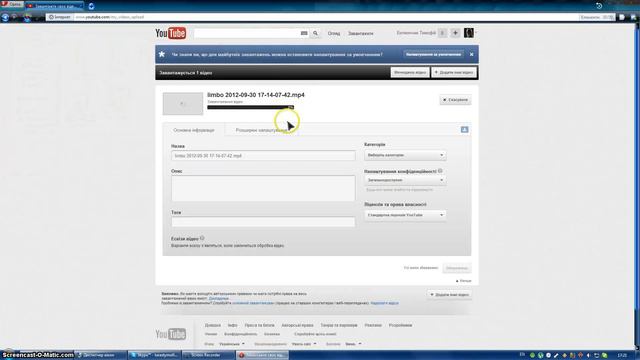Click the username in header
Screen dimensions: 640x360
pyautogui.click(x=416, y=33)
